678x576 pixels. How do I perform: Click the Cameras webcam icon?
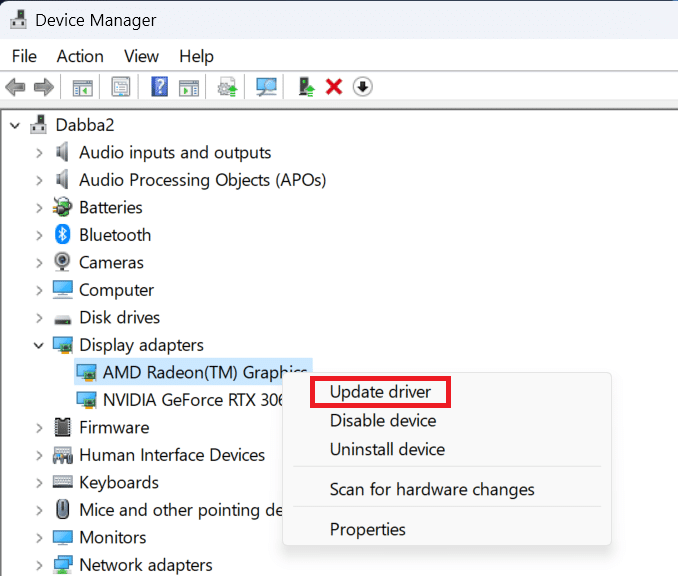click(x=62, y=262)
